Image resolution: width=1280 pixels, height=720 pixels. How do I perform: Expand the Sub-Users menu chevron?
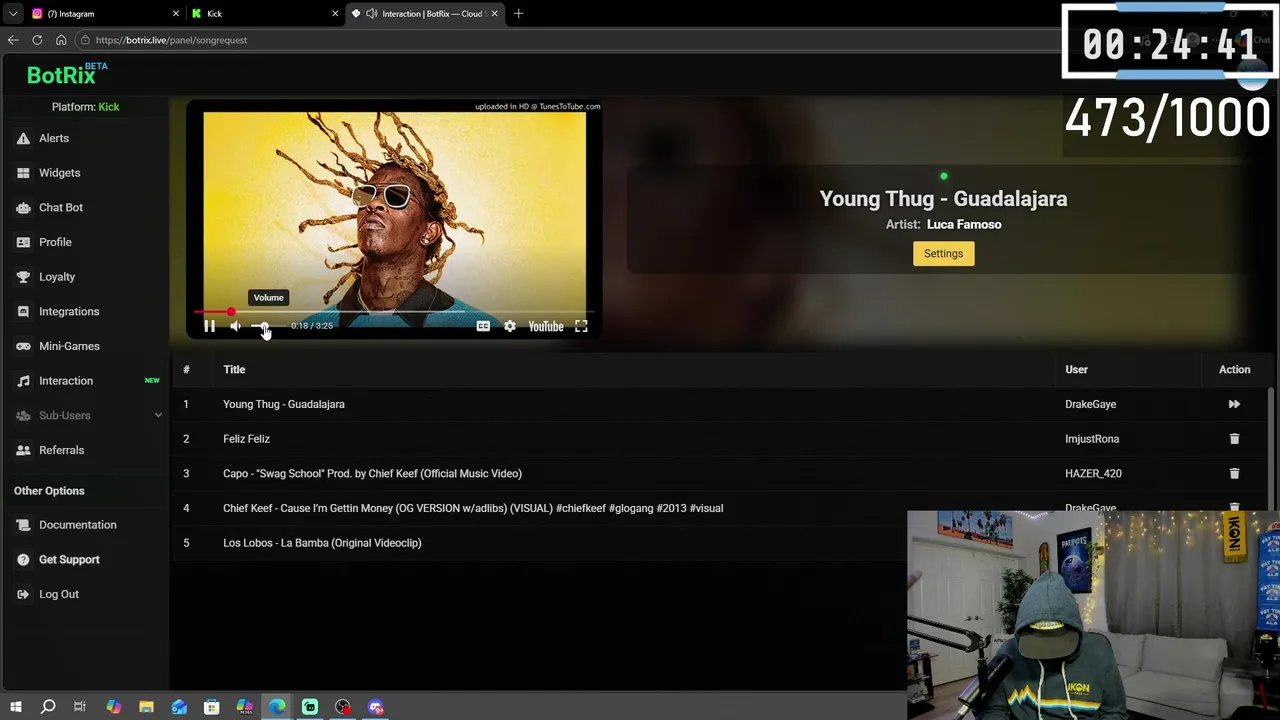point(158,415)
